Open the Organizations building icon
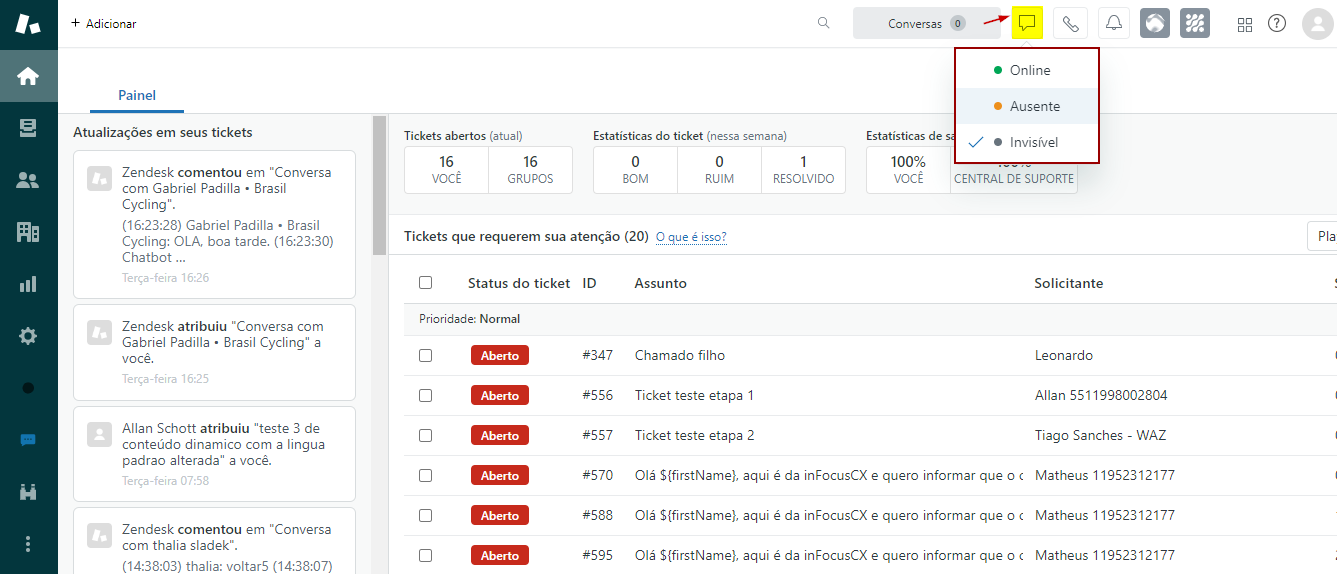This screenshot has height=574, width=1337. pos(28,233)
